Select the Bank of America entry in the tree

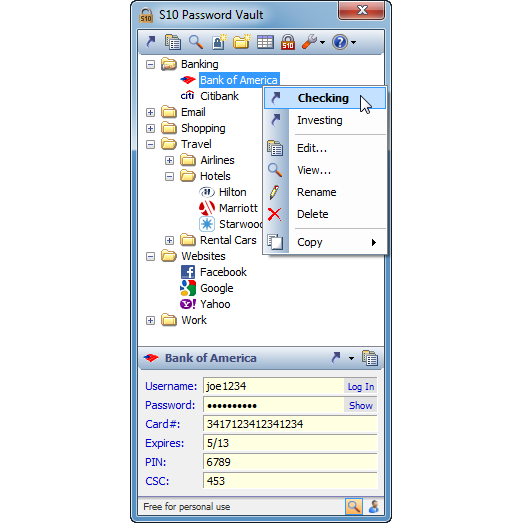pyautogui.click(x=239, y=80)
